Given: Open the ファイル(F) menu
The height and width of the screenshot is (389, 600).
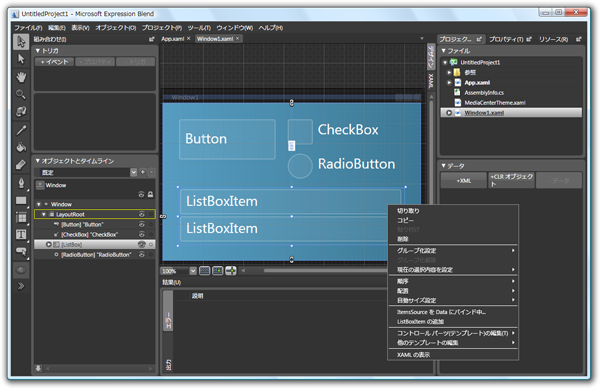Looking at the screenshot, I should tap(28, 28).
